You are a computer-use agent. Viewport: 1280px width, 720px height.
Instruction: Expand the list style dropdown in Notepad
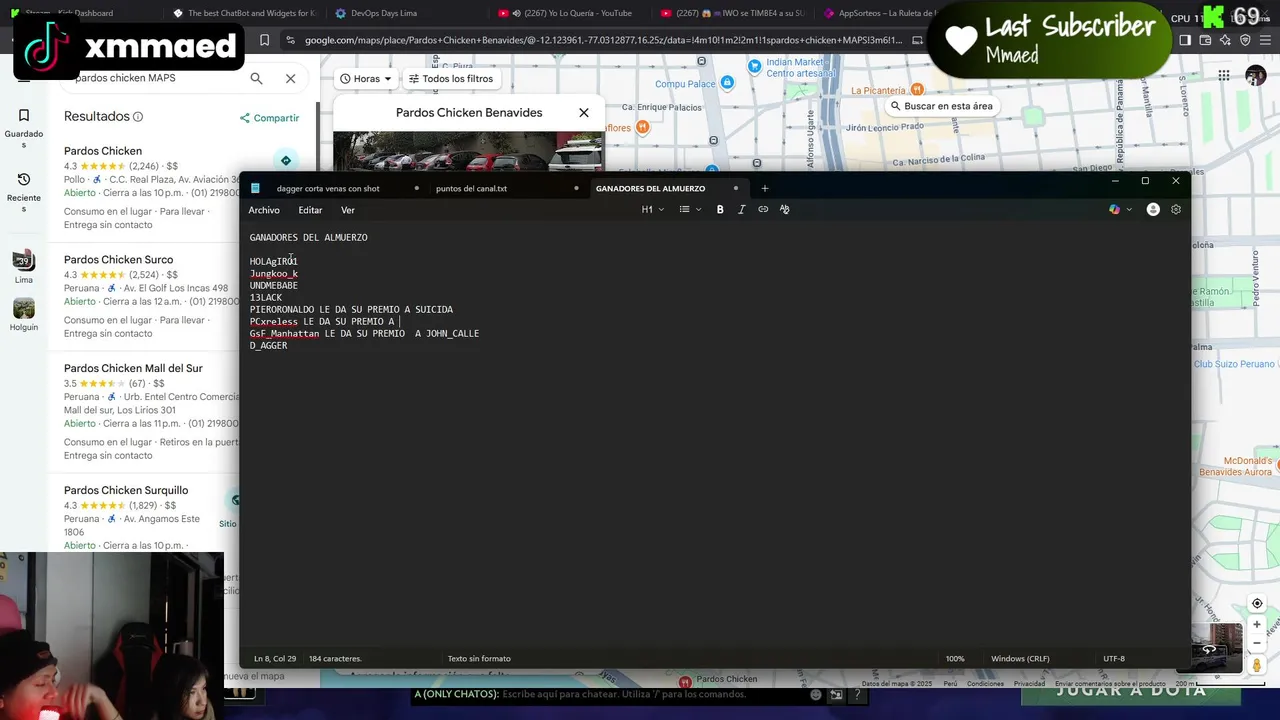(689, 209)
